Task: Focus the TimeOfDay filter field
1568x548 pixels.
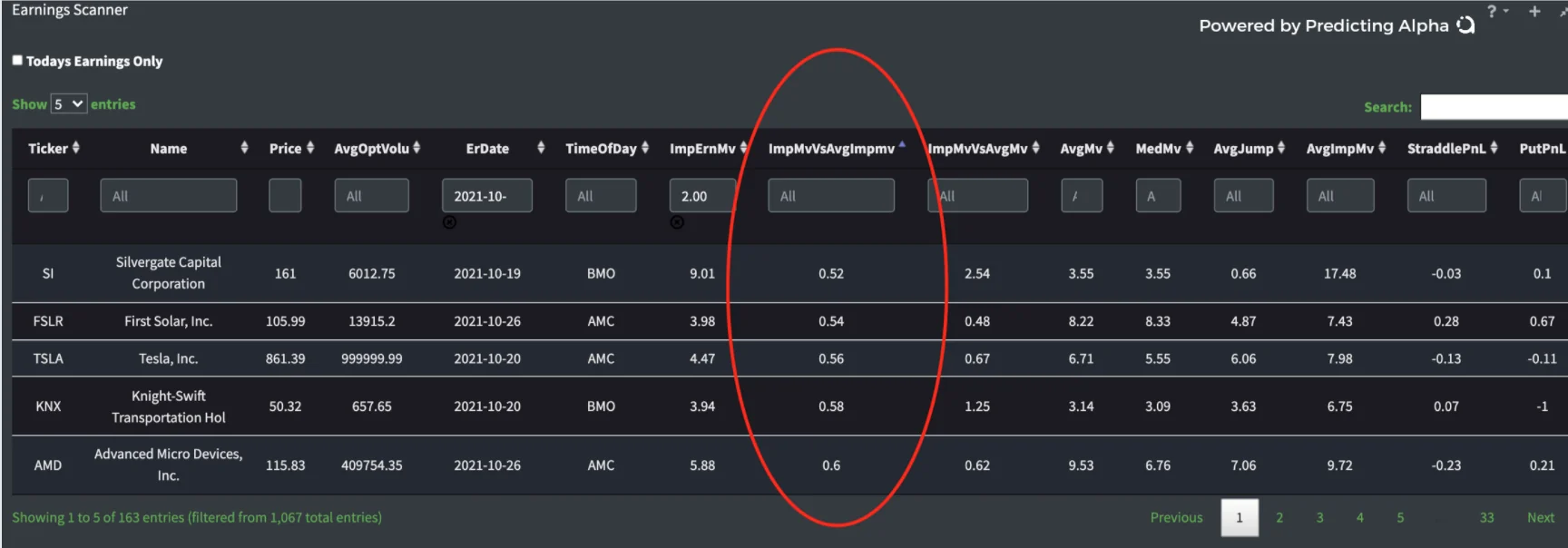Action: click(601, 195)
